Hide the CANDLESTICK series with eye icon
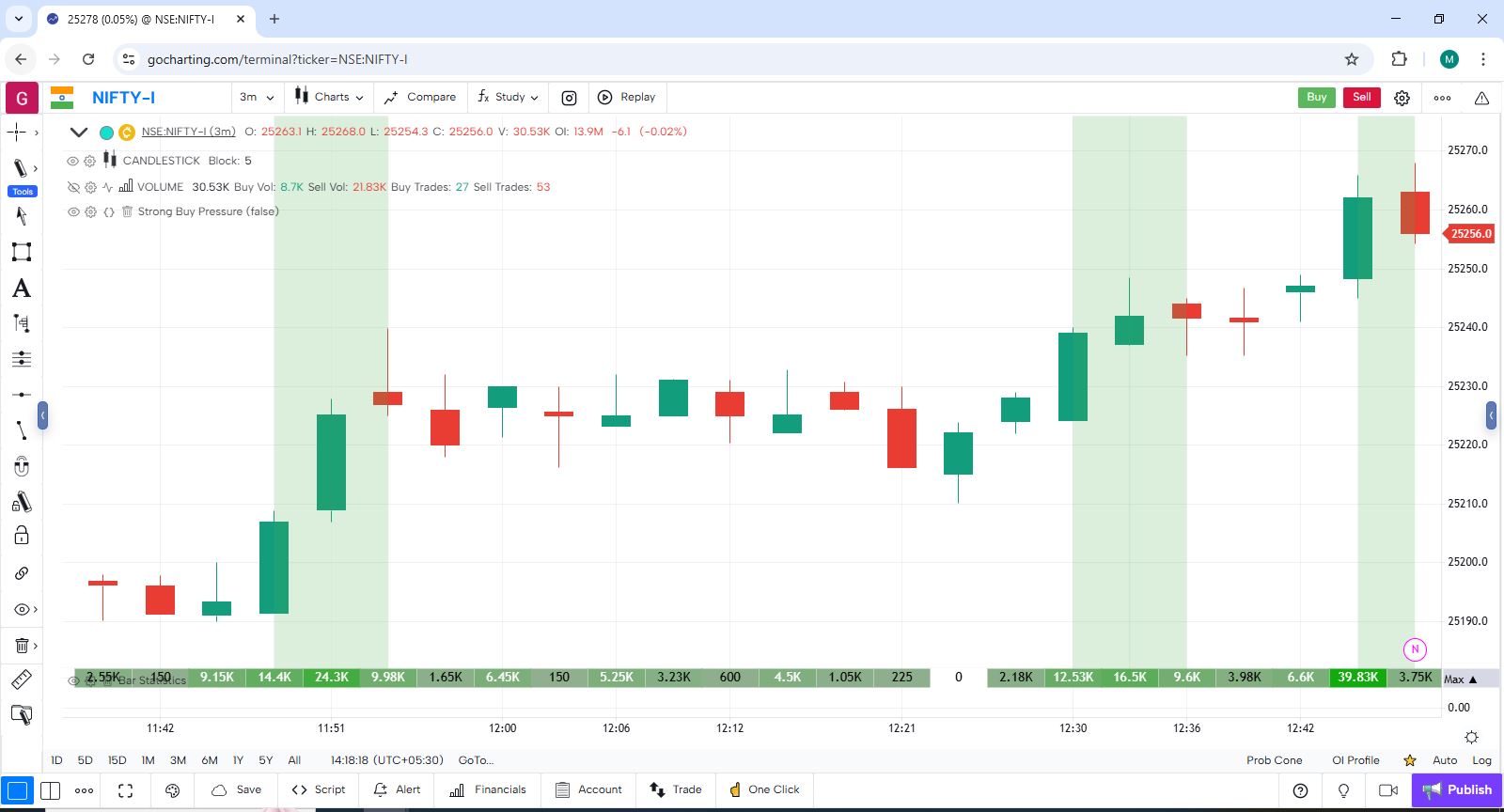 (x=72, y=161)
